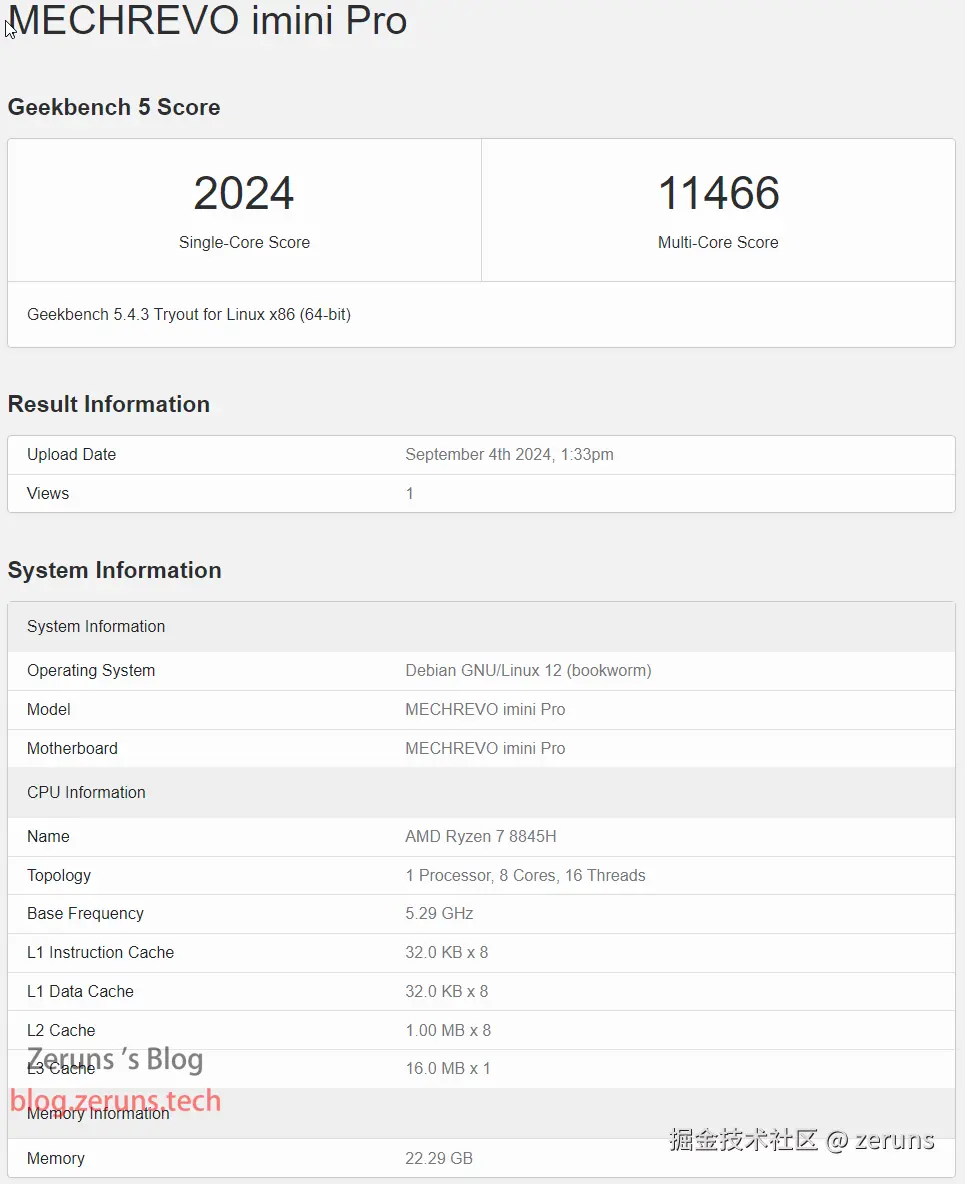Select the Single-Core Score label
965x1184 pixels.
[244, 242]
